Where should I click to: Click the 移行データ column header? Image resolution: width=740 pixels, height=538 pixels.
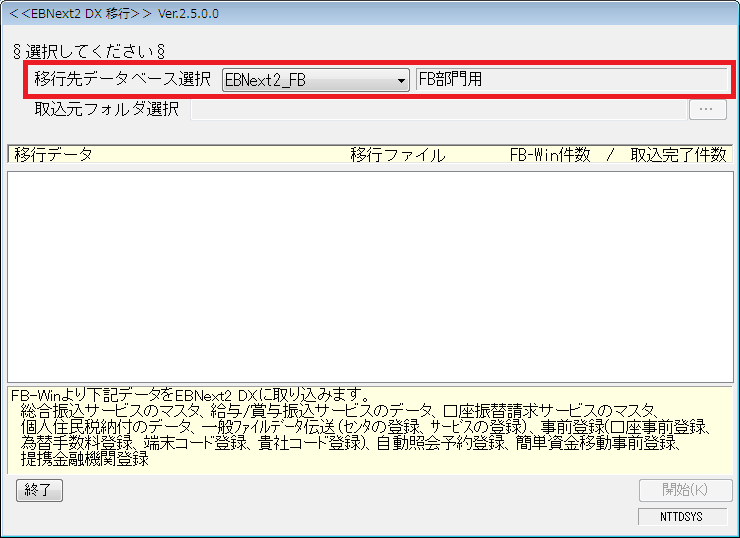(x=53, y=154)
